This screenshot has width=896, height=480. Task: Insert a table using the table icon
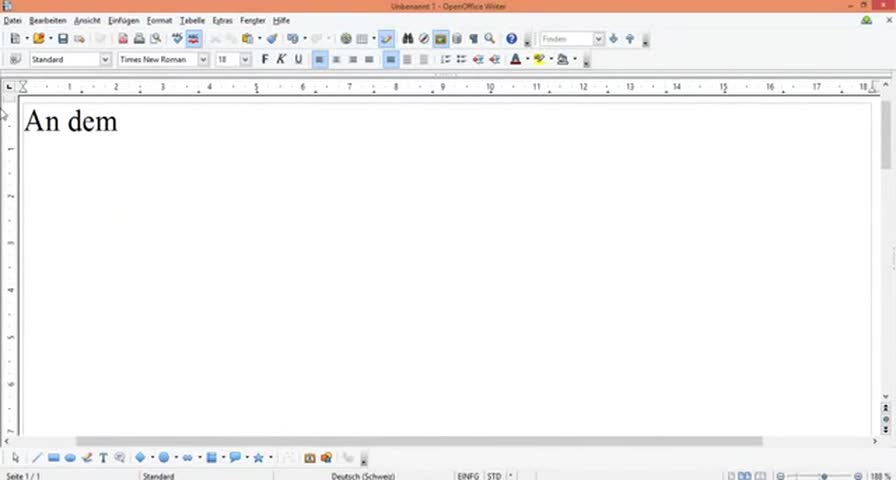[362, 39]
